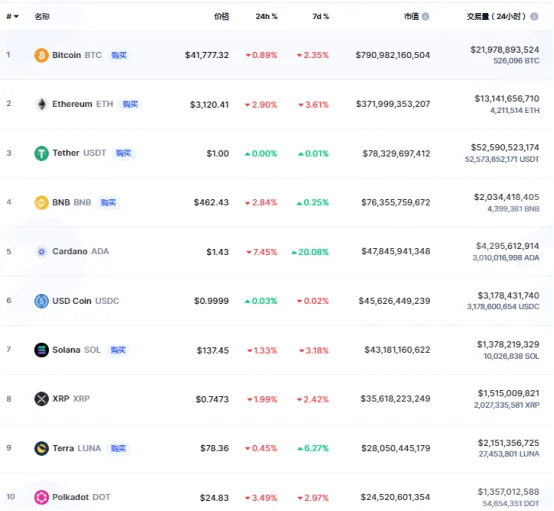The image size is (554, 511).
Task: Click the yellow BNB logo icon
Action: (41, 202)
